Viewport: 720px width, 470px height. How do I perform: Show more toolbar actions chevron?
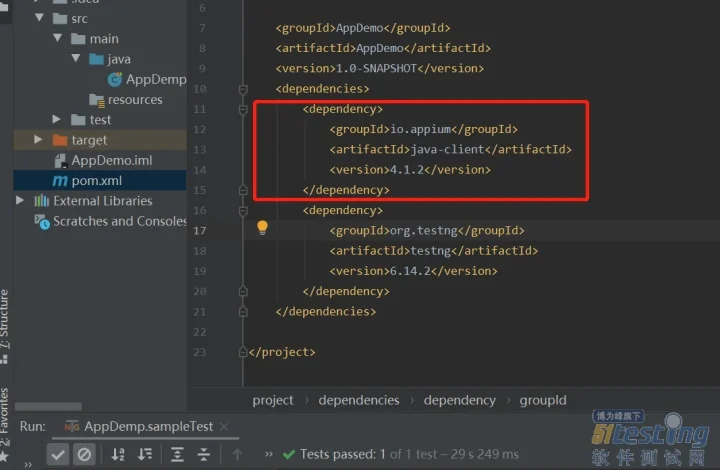click(x=269, y=454)
